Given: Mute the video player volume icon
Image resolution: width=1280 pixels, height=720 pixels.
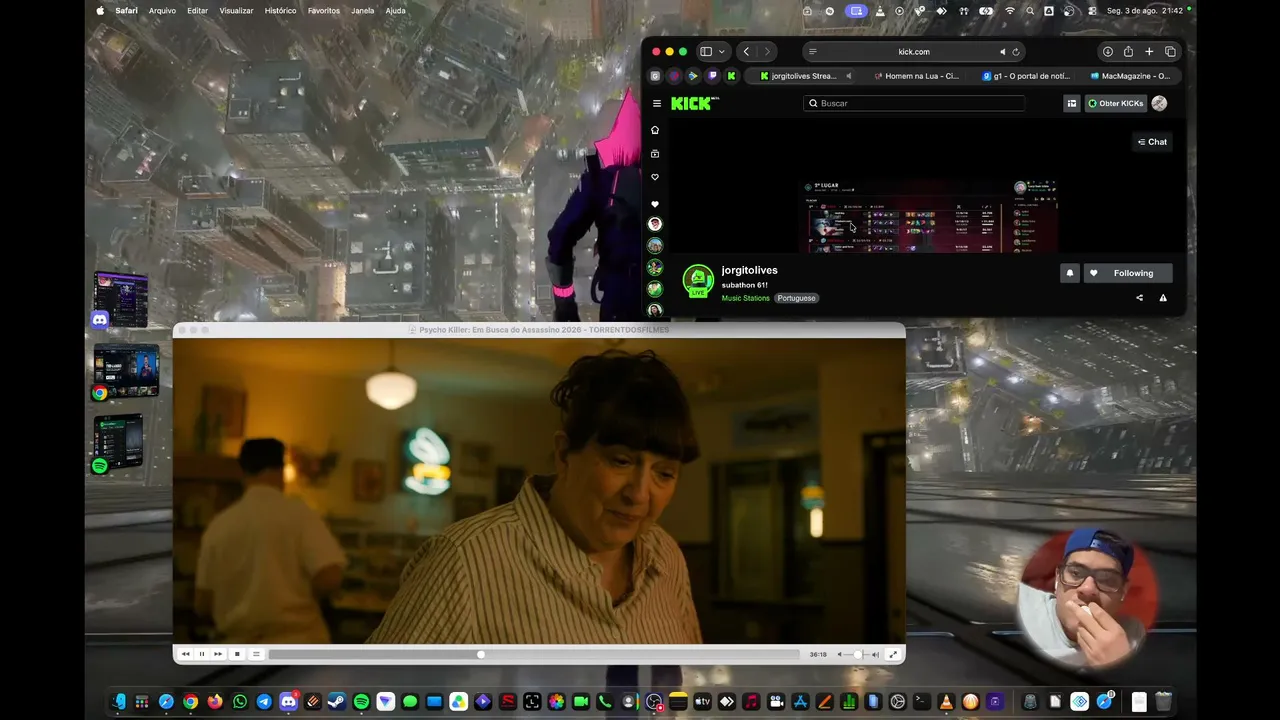Looking at the screenshot, I should [840, 654].
